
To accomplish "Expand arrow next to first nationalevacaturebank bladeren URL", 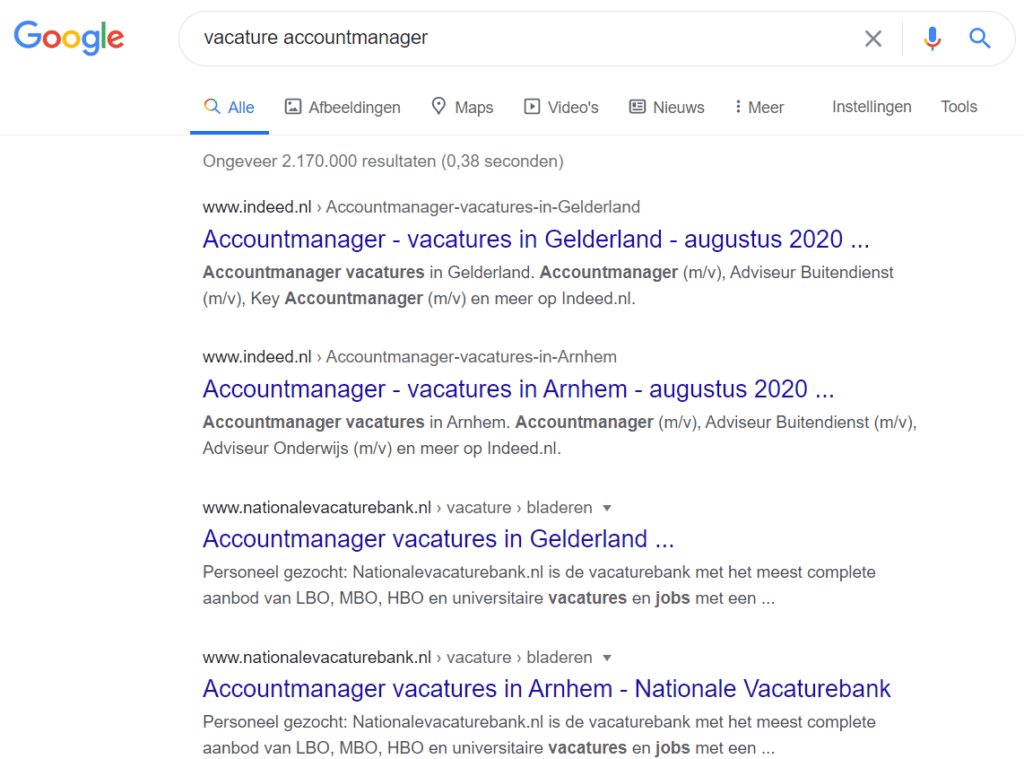I will coord(607,508).
